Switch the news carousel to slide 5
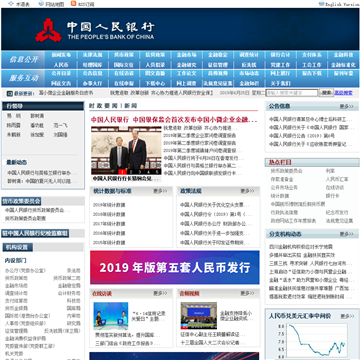 [157, 172]
